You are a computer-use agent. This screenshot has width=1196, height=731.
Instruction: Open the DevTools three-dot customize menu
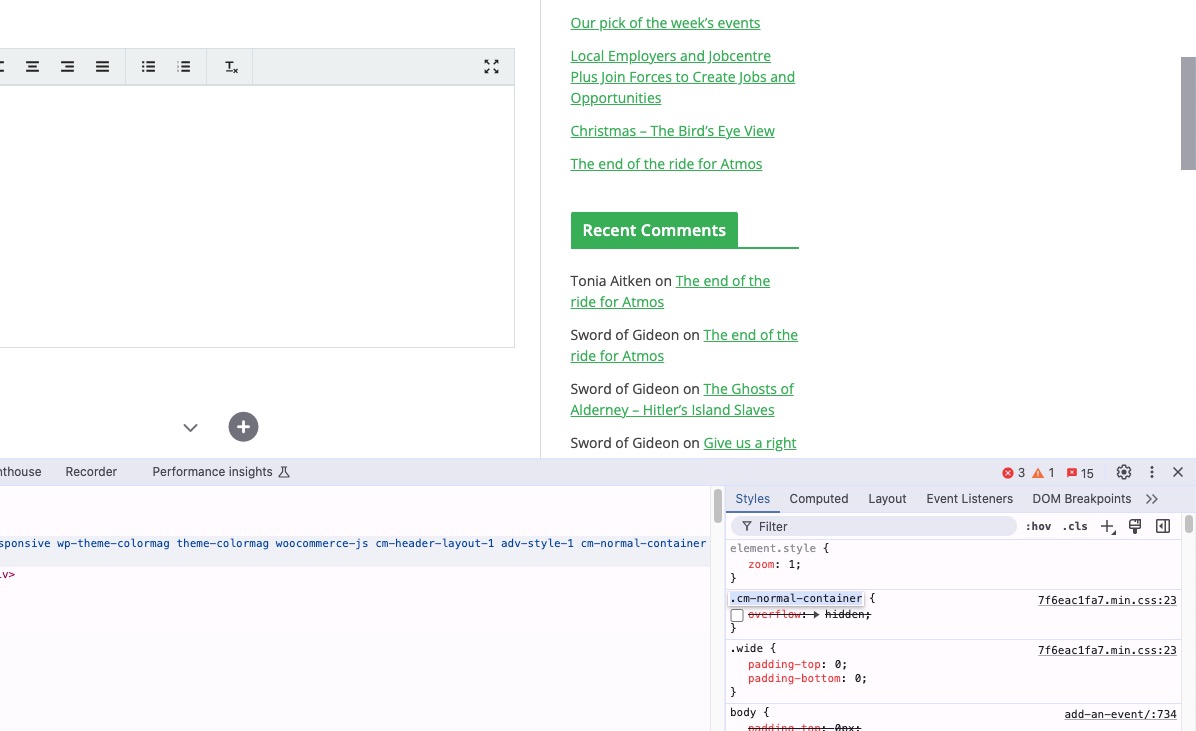(x=1151, y=472)
